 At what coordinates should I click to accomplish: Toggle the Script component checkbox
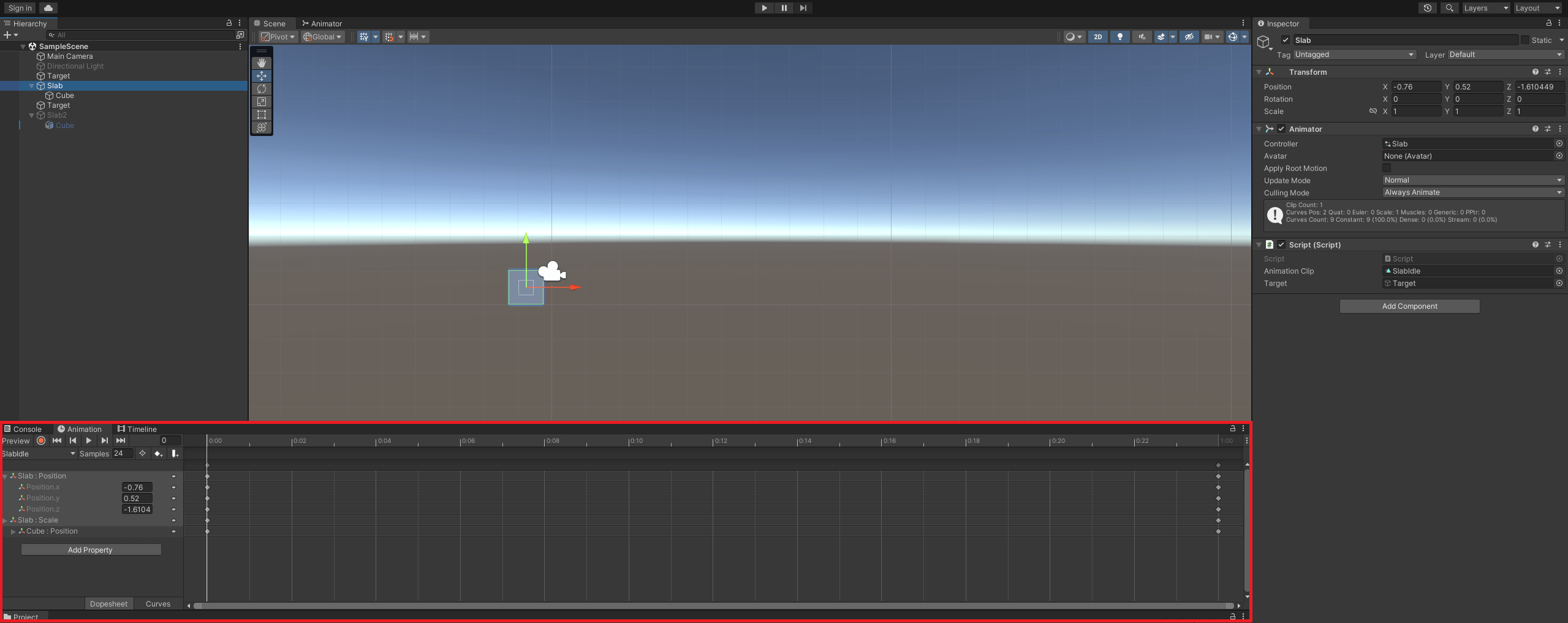coord(1281,244)
